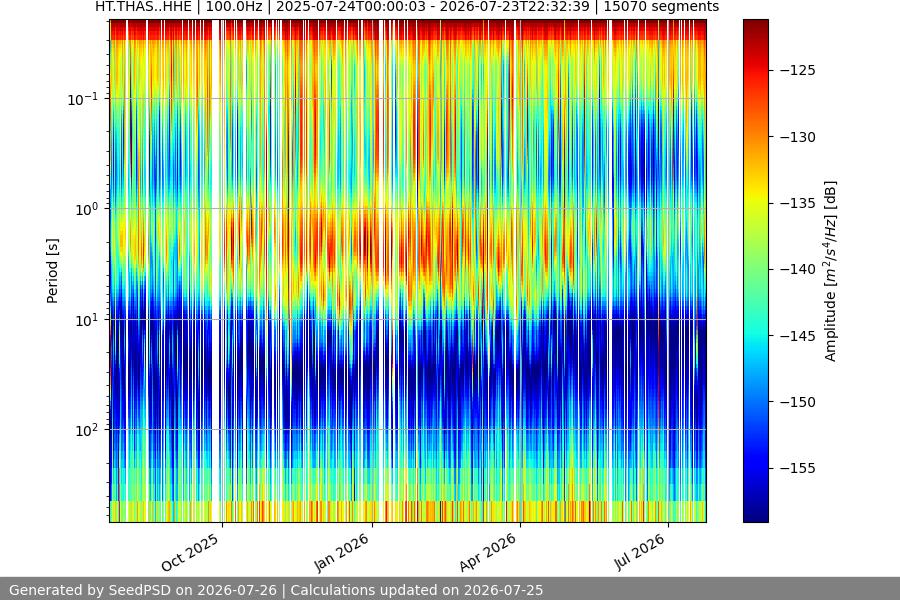The width and height of the screenshot is (900, 600).
Task: Click the amplitude colorbar gradient
Action: click(x=755, y=271)
